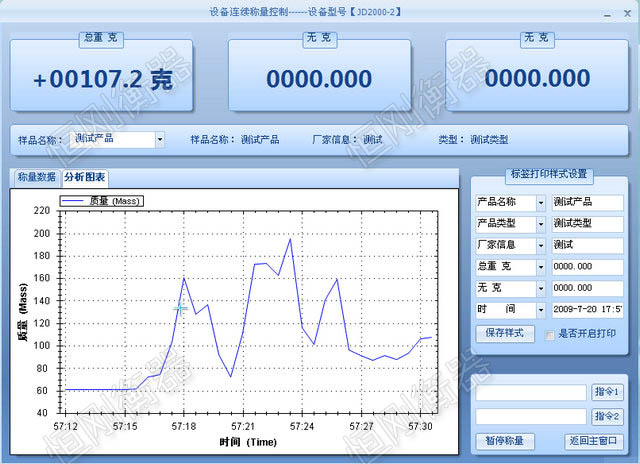Return via 返回主窗口 button
The image size is (640, 464).
(x=594, y=442)
